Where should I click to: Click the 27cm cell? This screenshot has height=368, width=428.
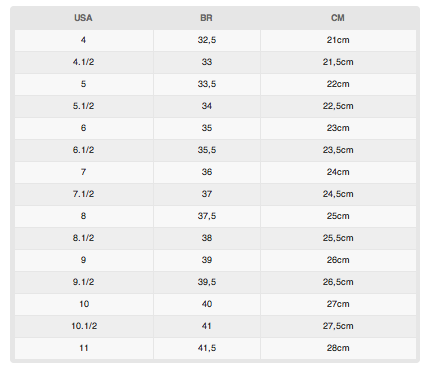coord(338,304)
